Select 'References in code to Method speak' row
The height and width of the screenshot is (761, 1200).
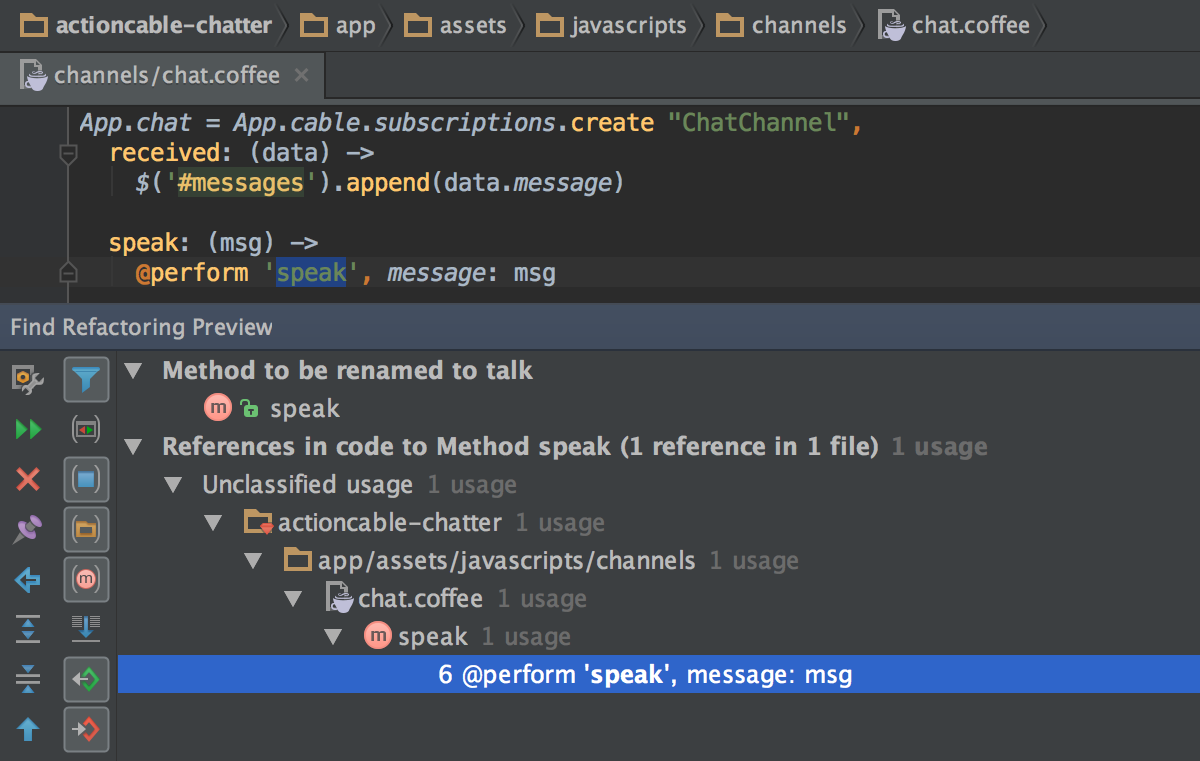coord(575,447)
